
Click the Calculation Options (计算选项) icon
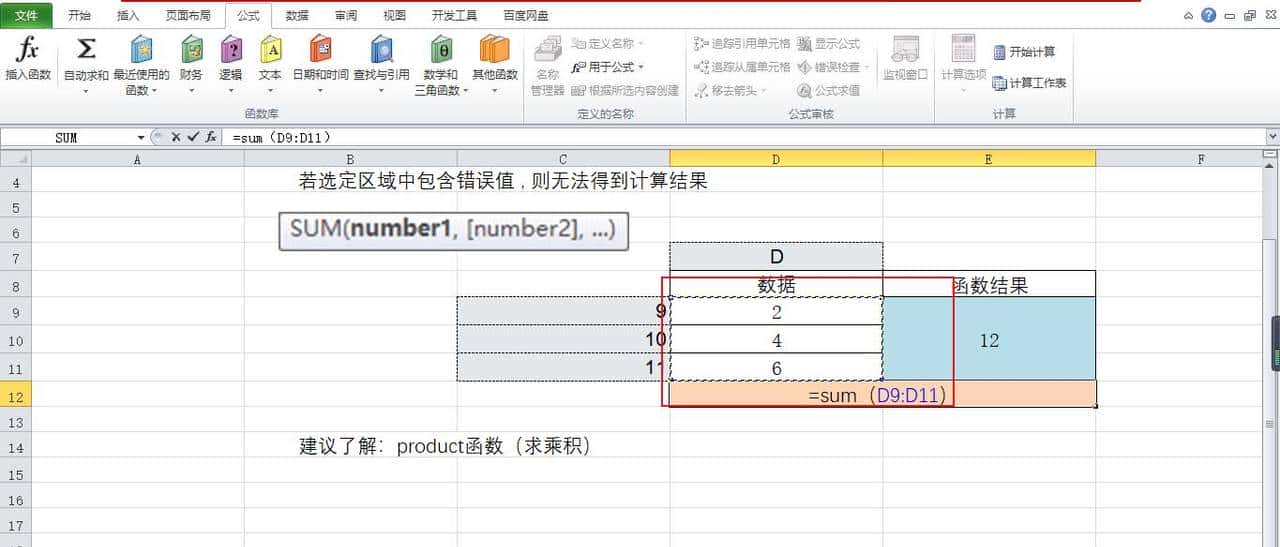(x=963, y=49)
